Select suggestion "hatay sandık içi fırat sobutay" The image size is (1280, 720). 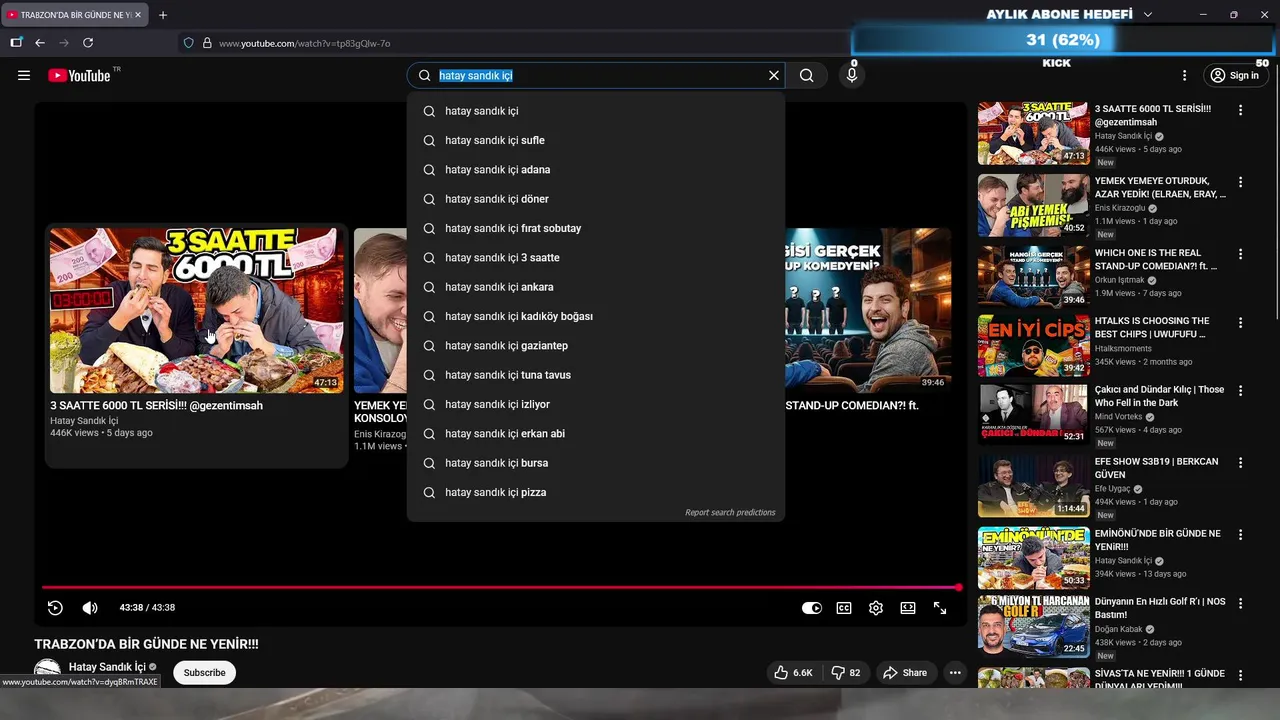(596, 228)
